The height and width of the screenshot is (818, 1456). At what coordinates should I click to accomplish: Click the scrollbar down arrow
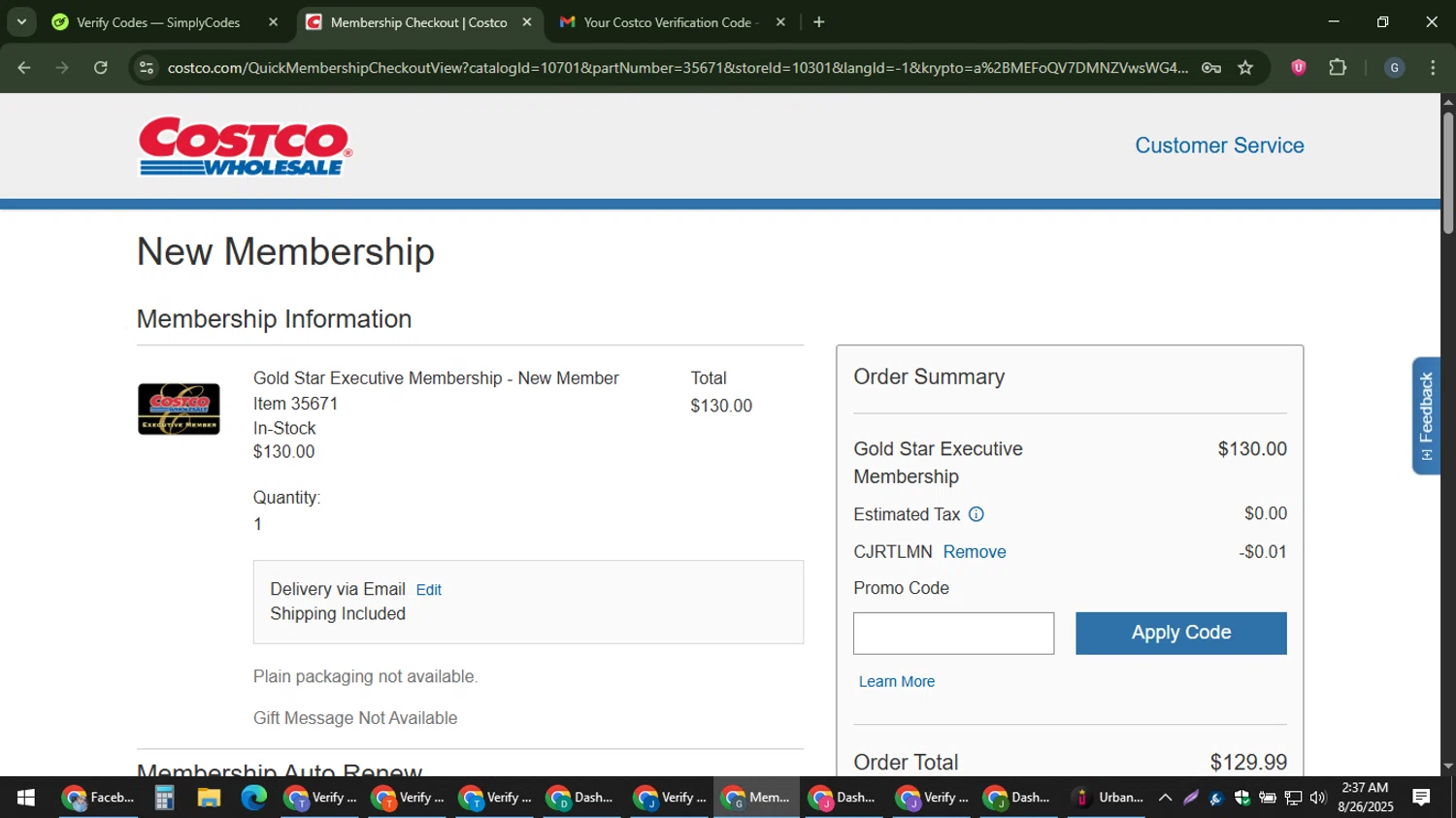(1448, 767)
